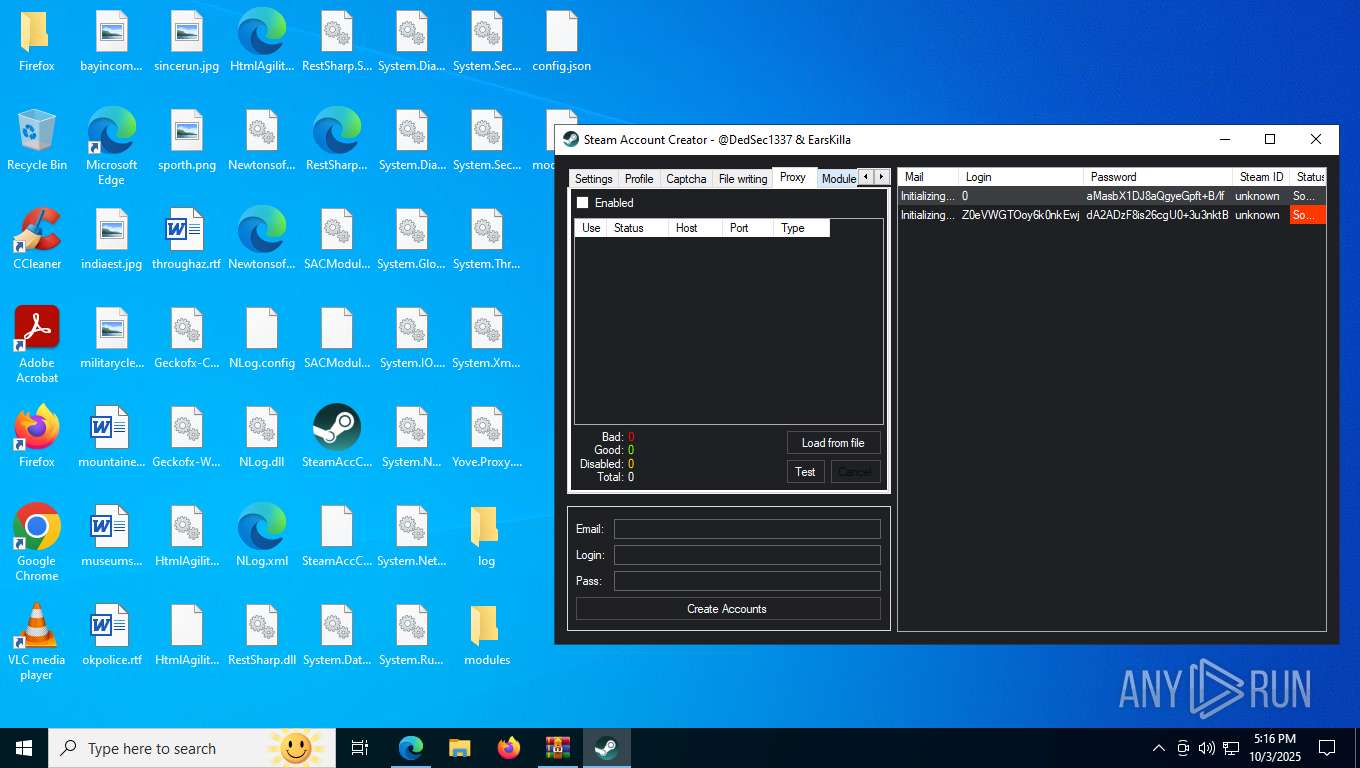Switch to the Profile tab

pyautogui.click(x=639, y=179)
